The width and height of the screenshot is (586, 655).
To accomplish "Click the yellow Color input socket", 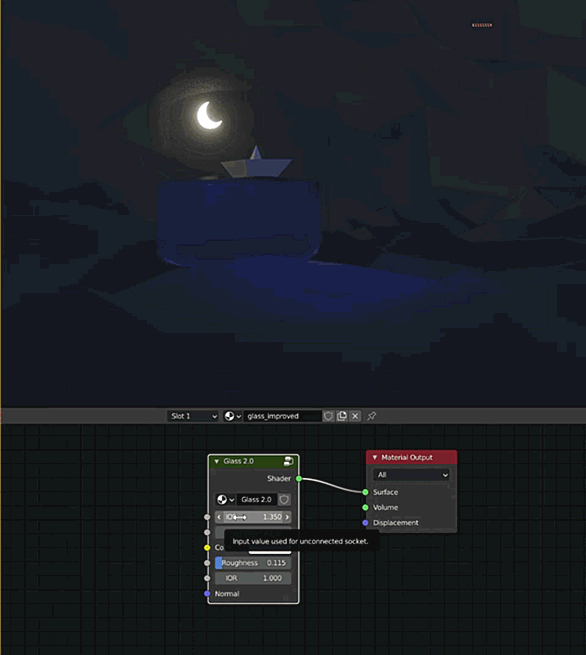I will (207, 548).
